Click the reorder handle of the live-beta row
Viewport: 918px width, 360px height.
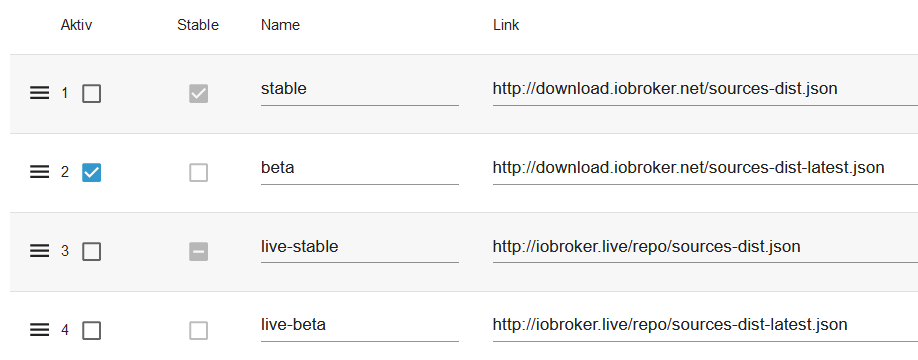click(39, 330)
